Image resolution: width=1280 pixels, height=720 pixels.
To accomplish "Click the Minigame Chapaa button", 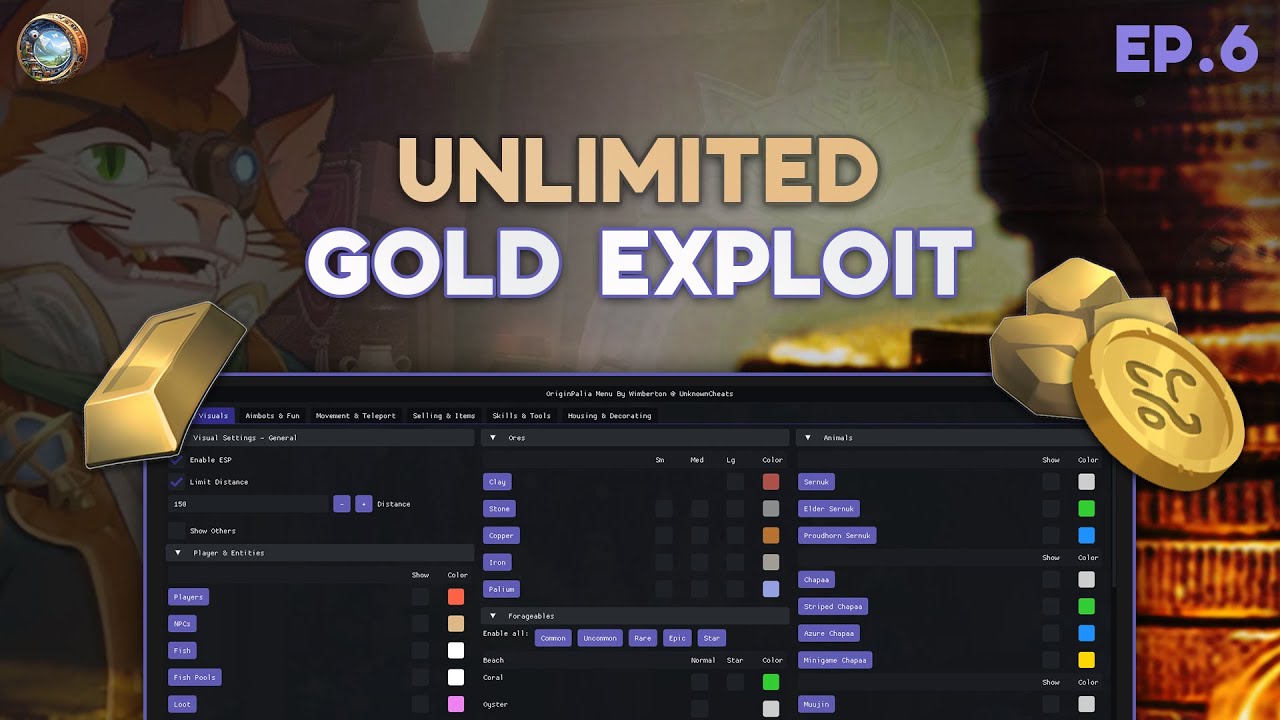I will 835,660.
